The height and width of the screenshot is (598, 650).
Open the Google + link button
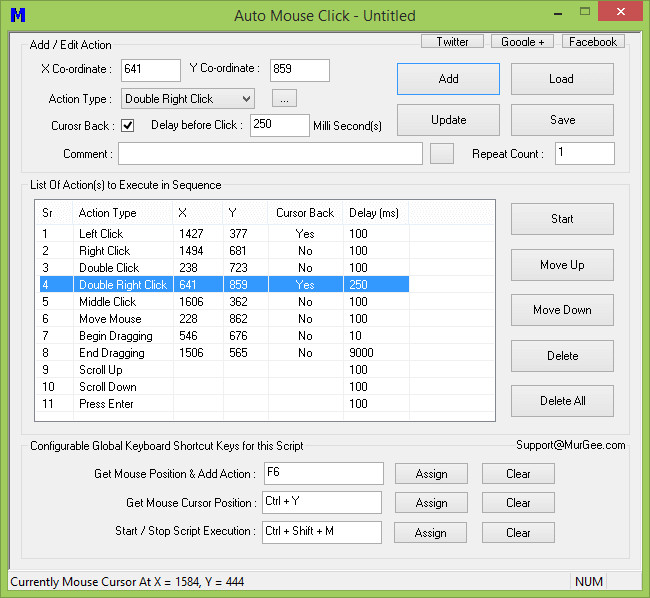coord(523,42)
